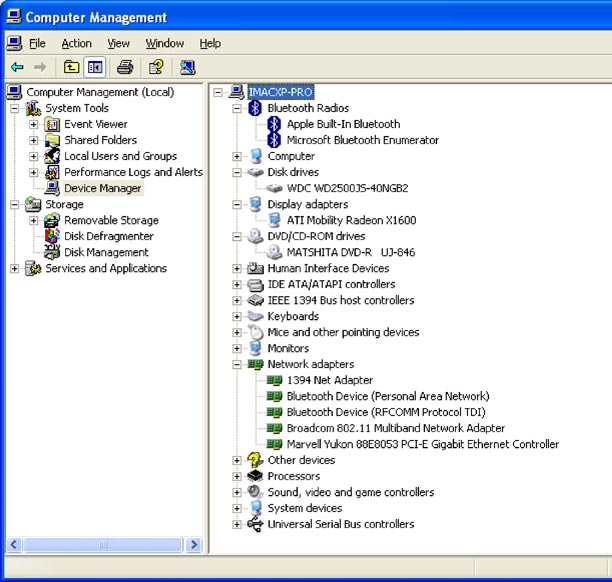Open the Action menu
This screenshot has height=582, width=612.
pyautogui.click(x=76, y=43)
